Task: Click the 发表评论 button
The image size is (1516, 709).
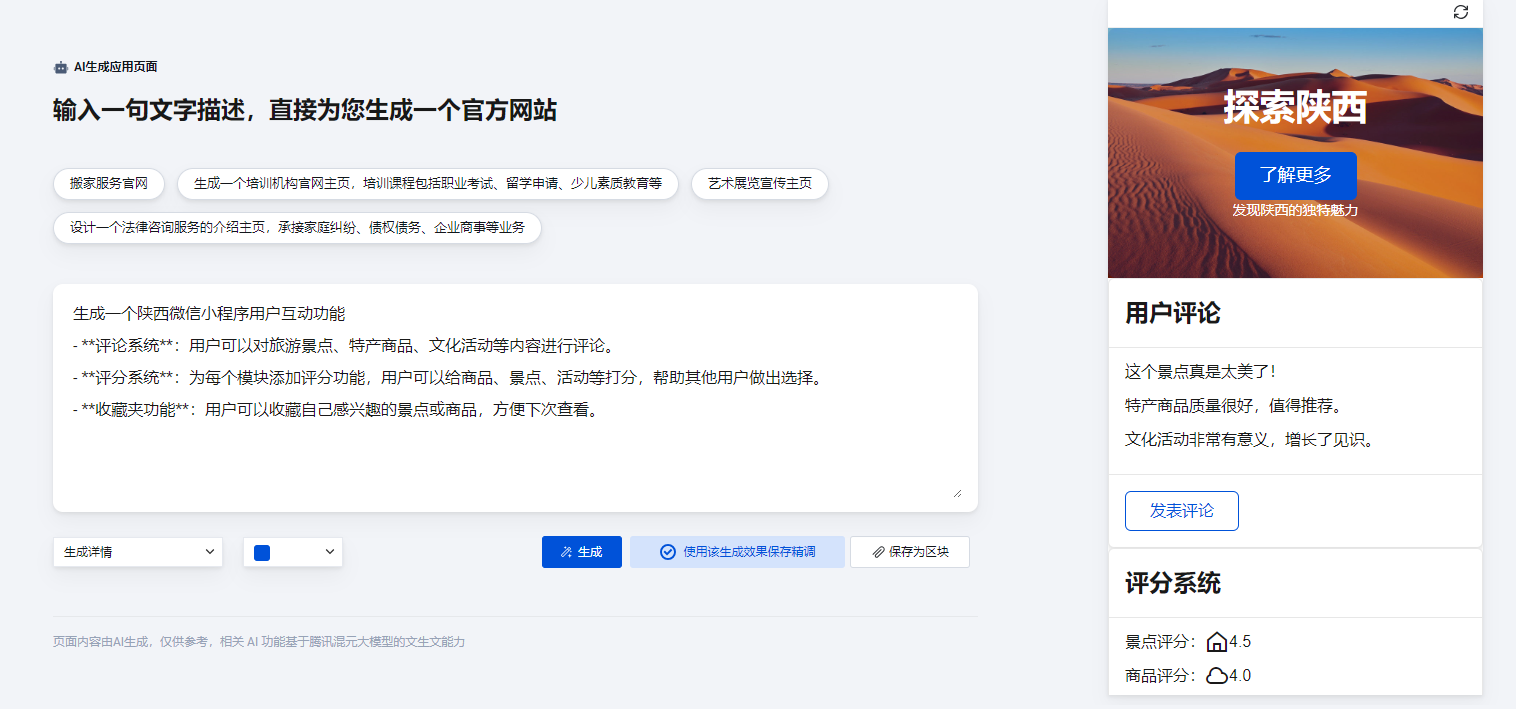Action: pos(1182,511)
